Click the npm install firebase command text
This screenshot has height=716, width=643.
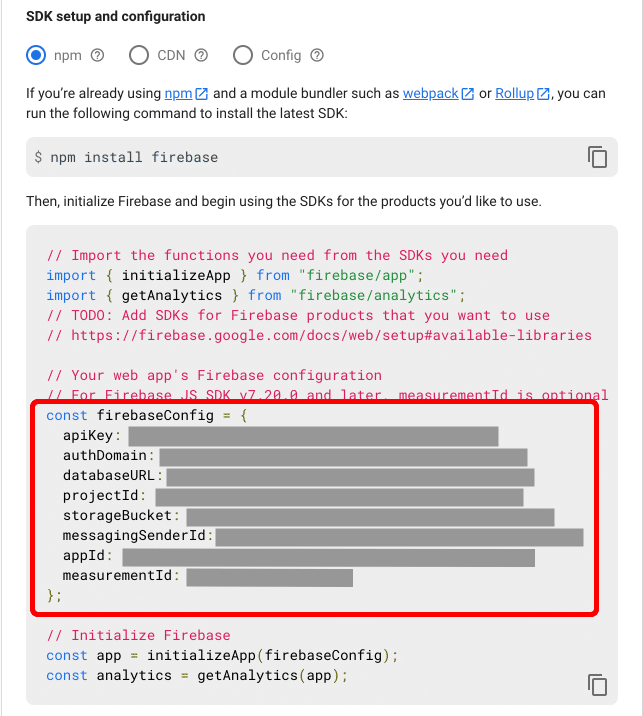coord(126,157)
